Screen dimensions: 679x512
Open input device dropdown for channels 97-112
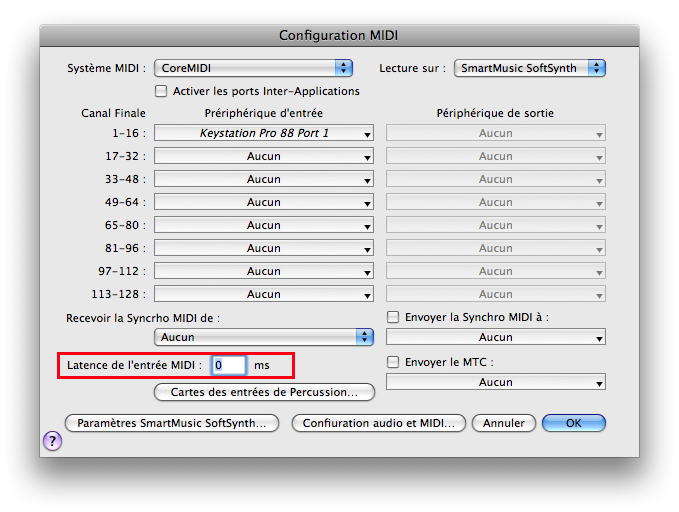coord(264,271)
